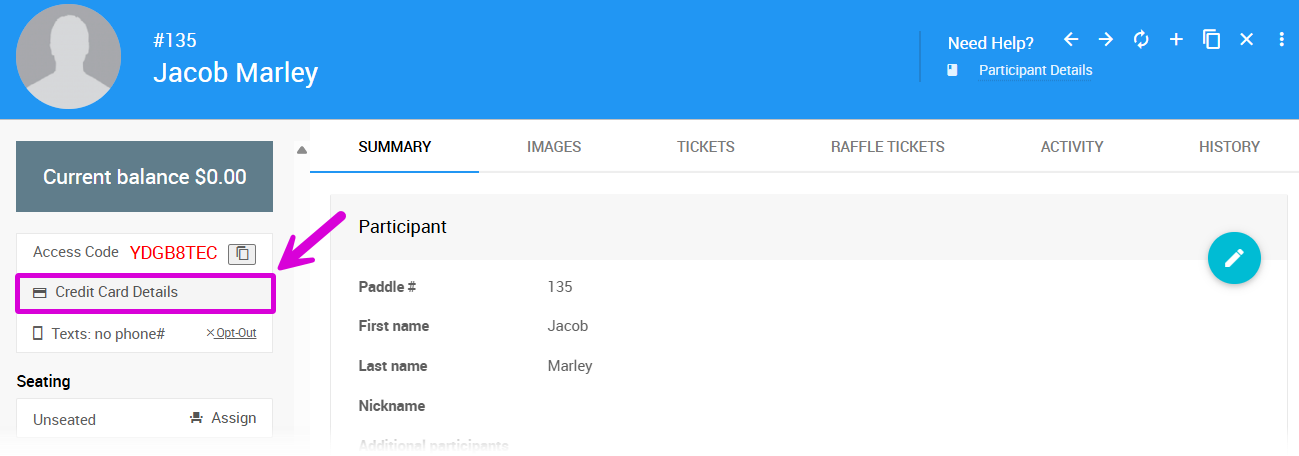Open Credit Card Details

tap(116, 293)
